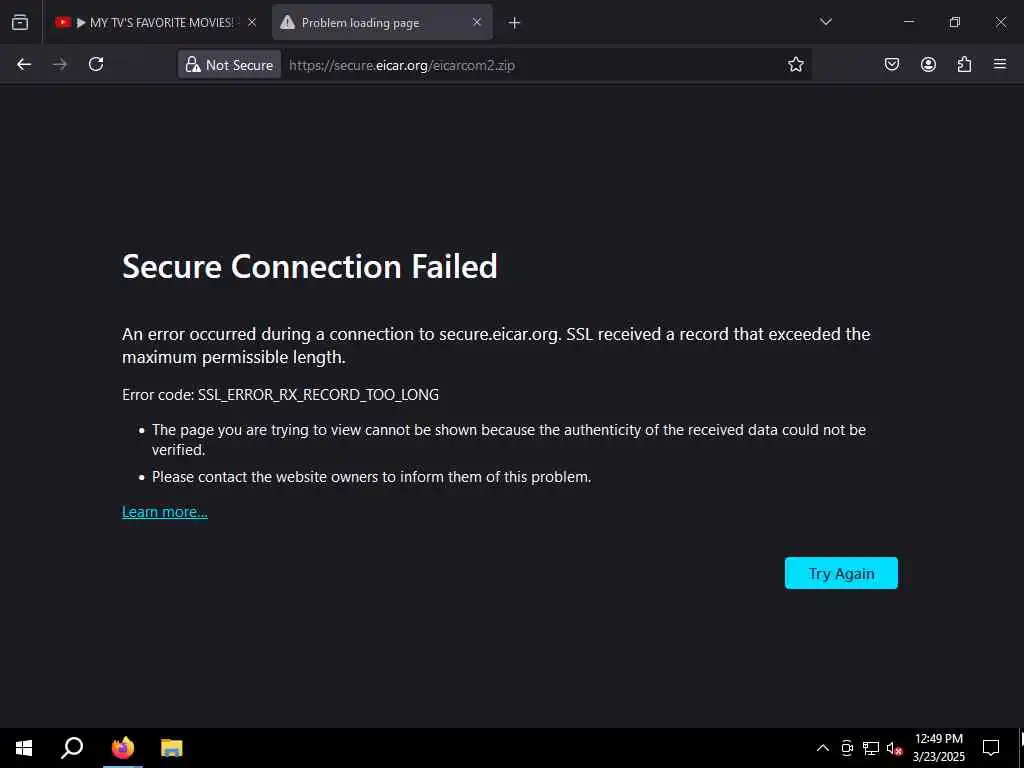1024x768 pixels.
Task: Open the Extensions puzzle icon
Action: (x=964, y=64)
